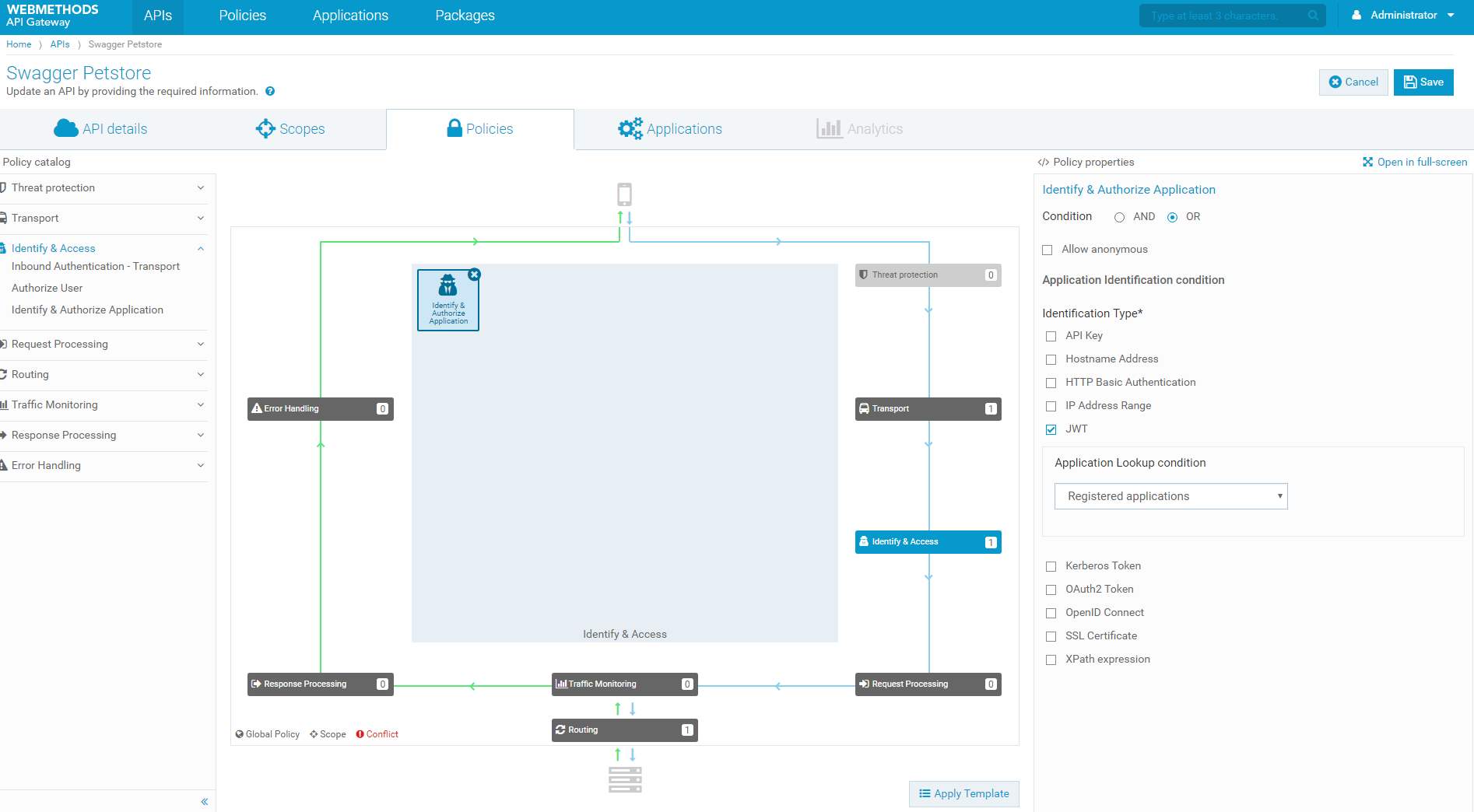Uncheck the JWT identification type
Image resolution: width=1474 pixels, height=812 pixels.
1051,430
